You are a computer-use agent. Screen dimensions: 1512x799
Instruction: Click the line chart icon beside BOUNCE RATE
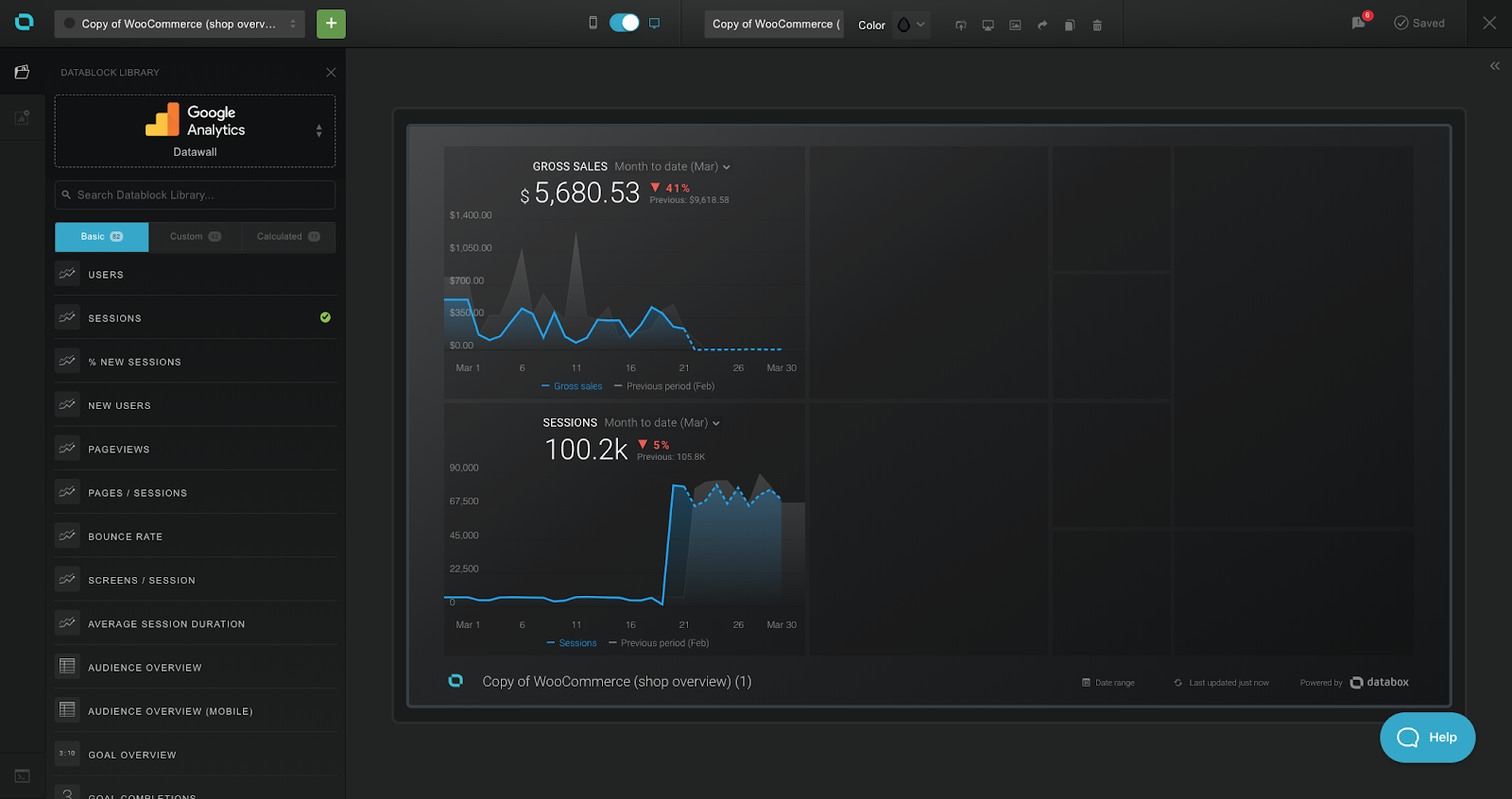[67, 535]
